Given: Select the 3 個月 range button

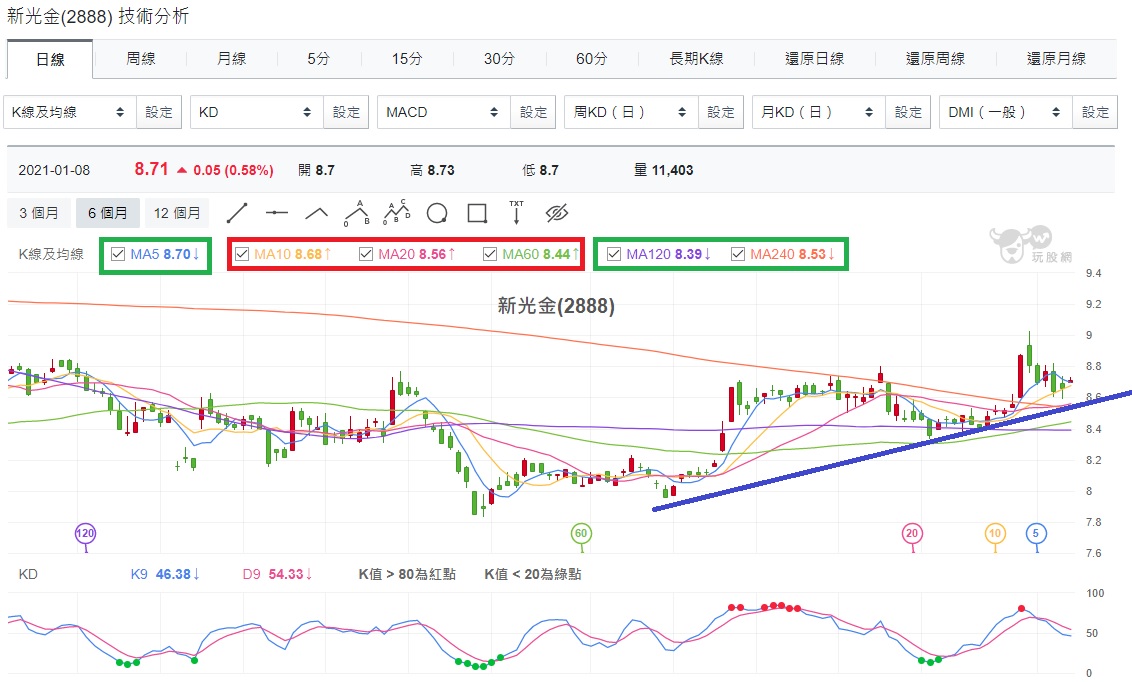Looking at the screenshot, I should pyautogui.click(x=39, y=213).
